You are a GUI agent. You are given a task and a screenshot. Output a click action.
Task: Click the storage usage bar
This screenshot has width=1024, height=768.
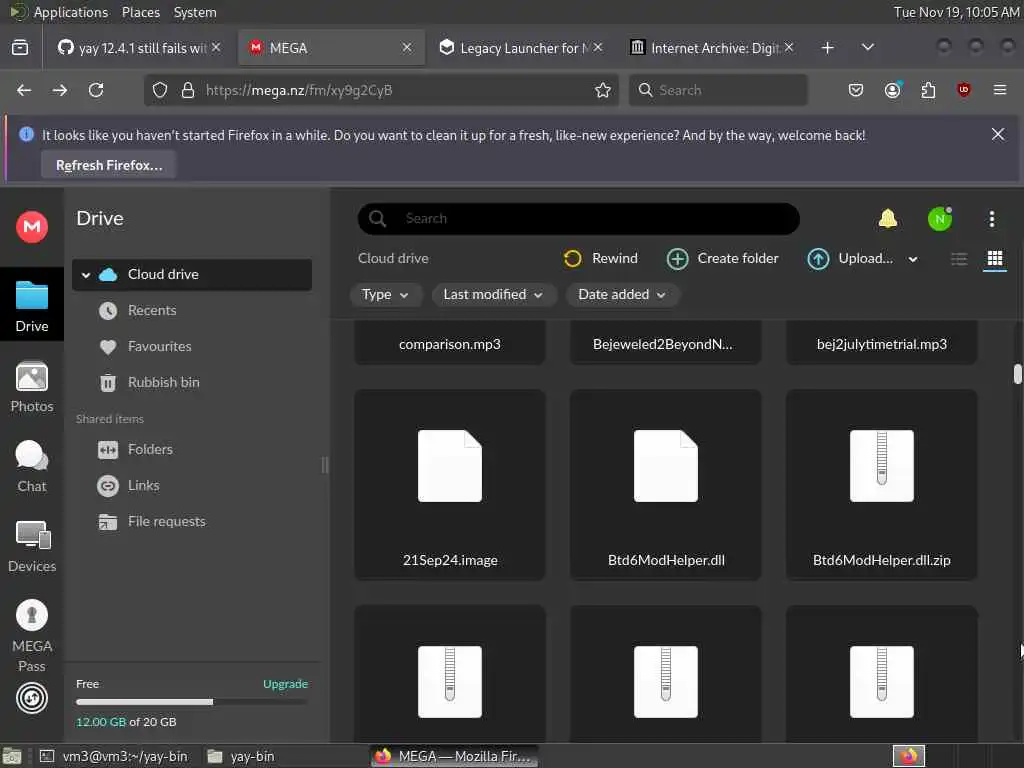192,702
